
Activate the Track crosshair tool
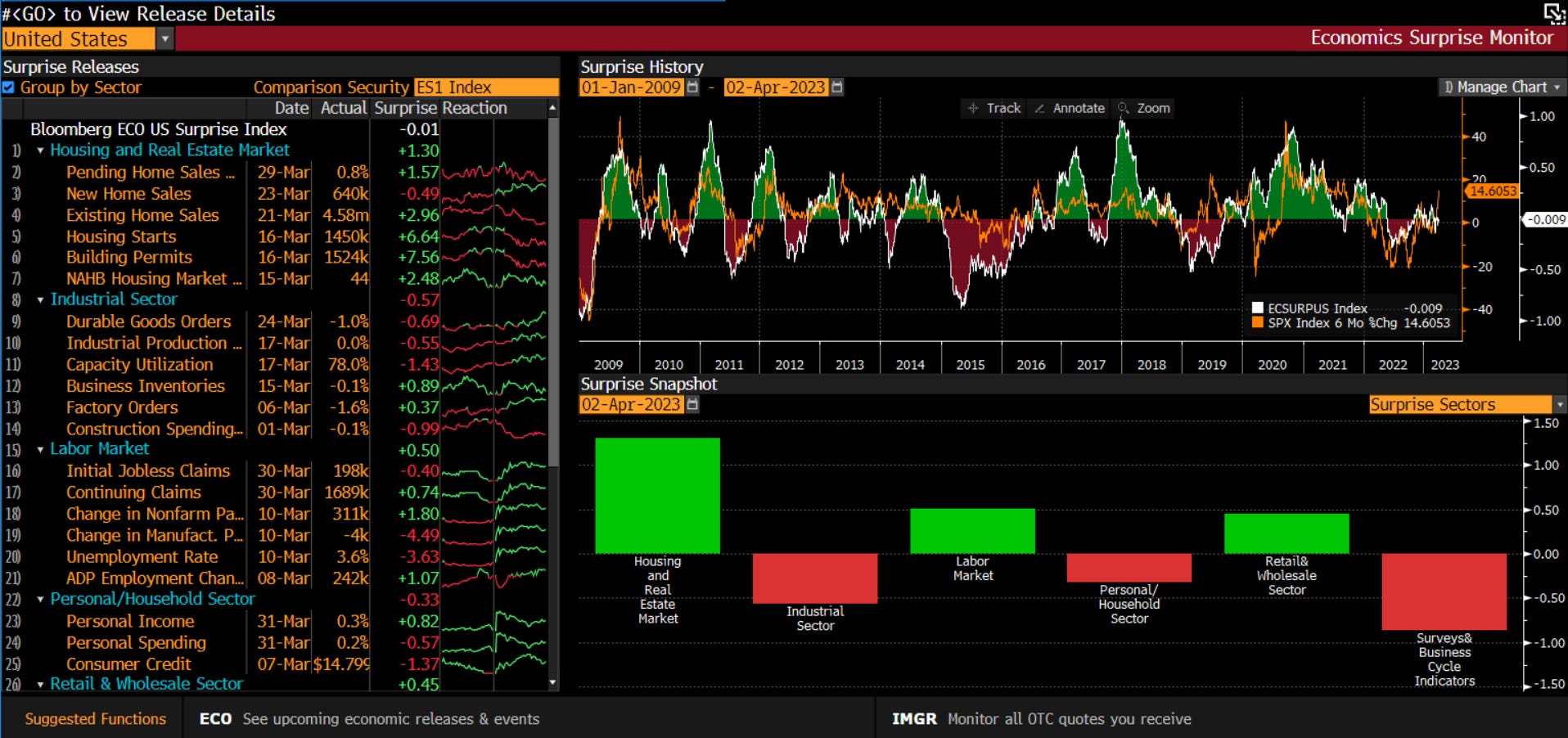click(994, 108)
